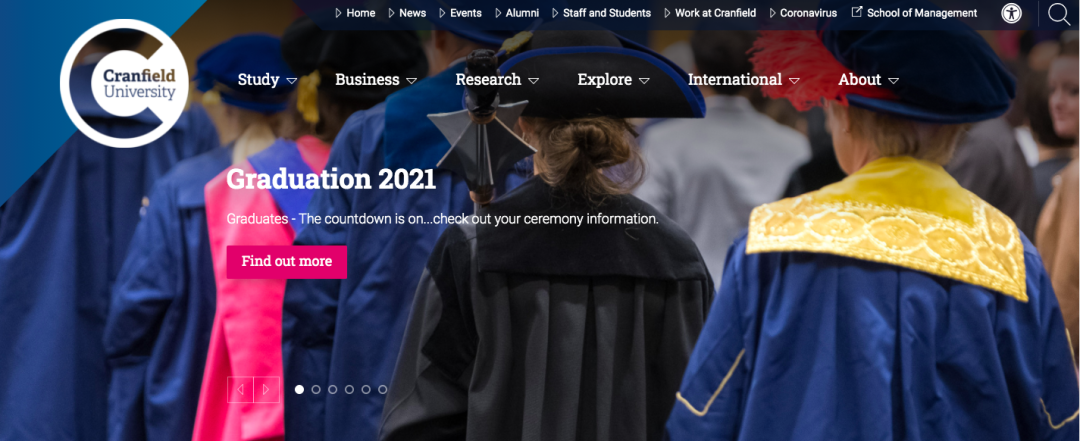Open Work at Cranfield link

tap(709, 12)
